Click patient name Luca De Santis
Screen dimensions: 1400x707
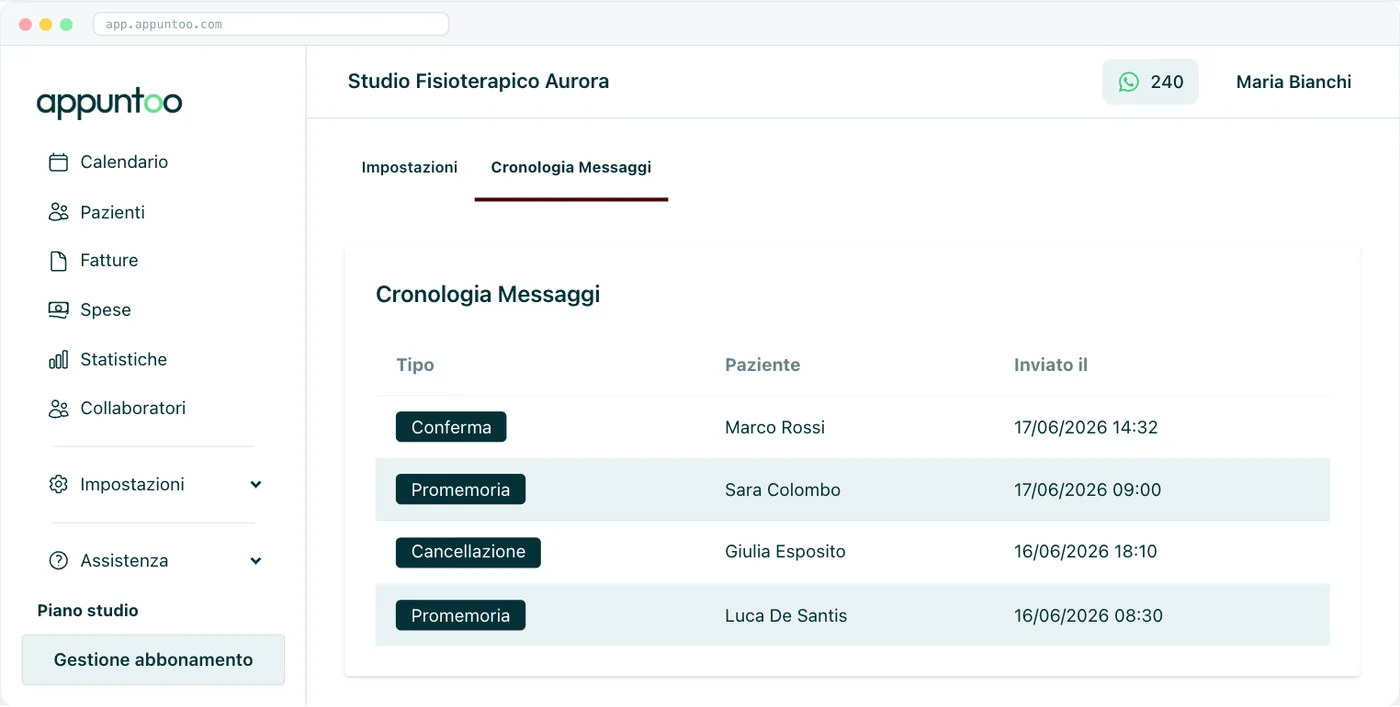(x=786, y=616)
